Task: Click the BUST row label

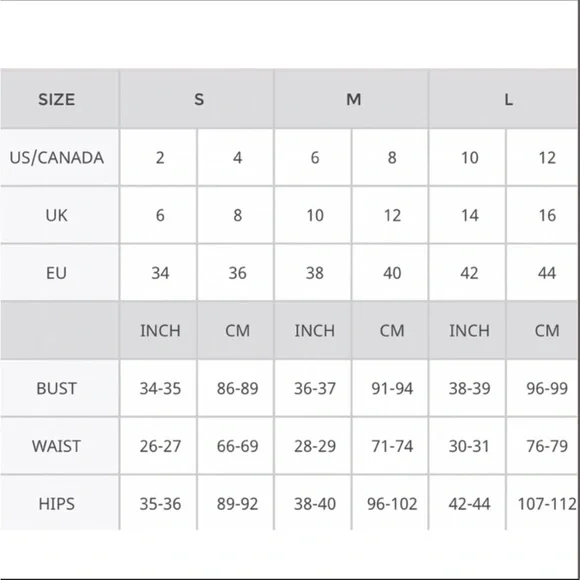Action: (x=59, y=388)
